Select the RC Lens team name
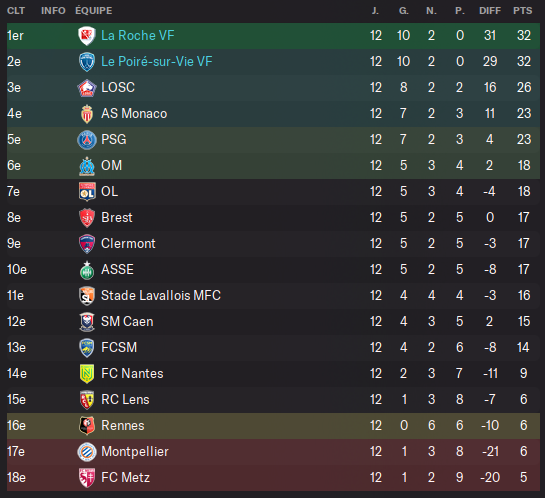This screenshot has width=545, height=498. (125, 400)
